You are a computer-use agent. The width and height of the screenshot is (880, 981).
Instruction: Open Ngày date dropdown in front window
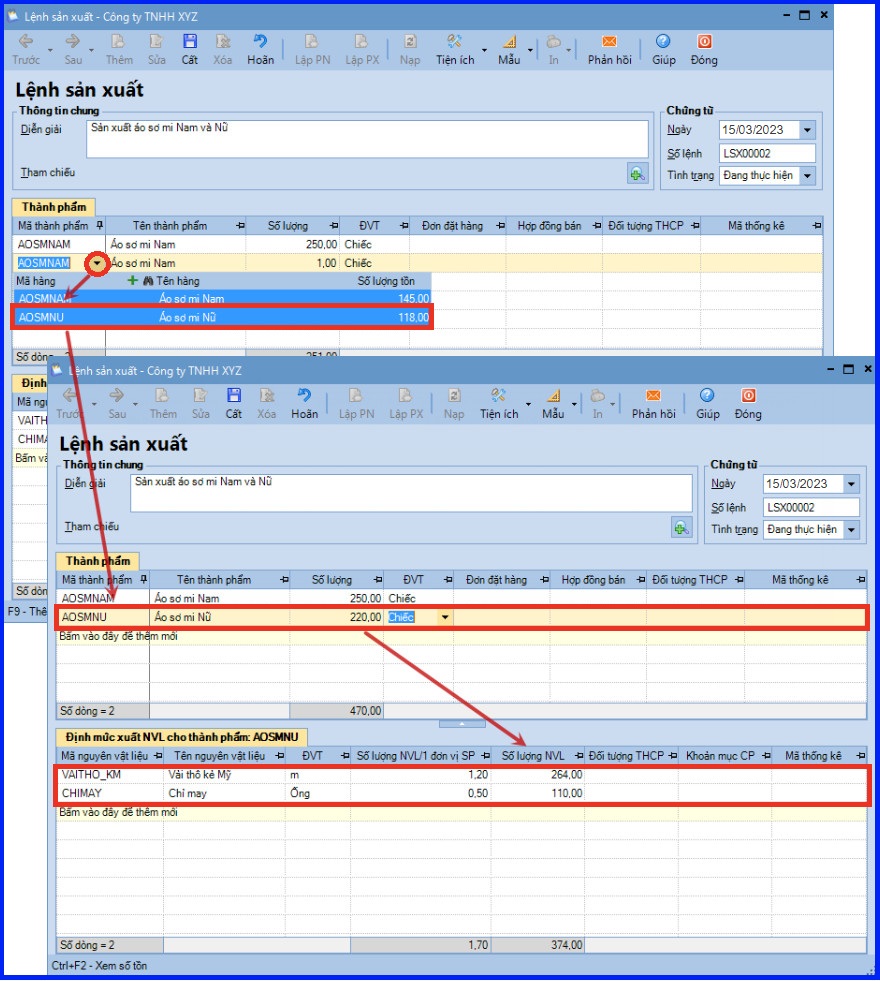(851, 484)
